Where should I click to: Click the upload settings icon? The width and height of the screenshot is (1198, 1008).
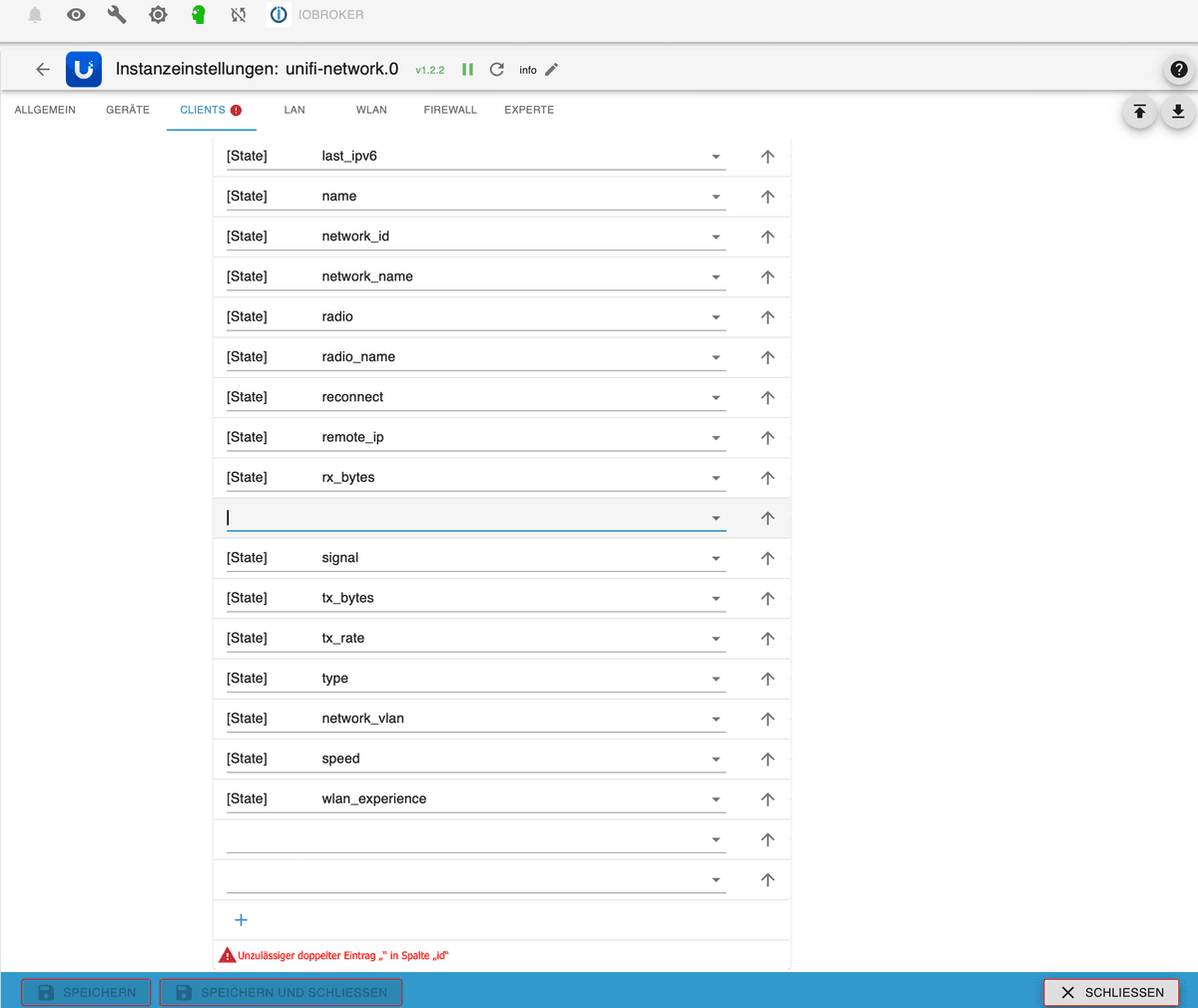point(1140,111)
